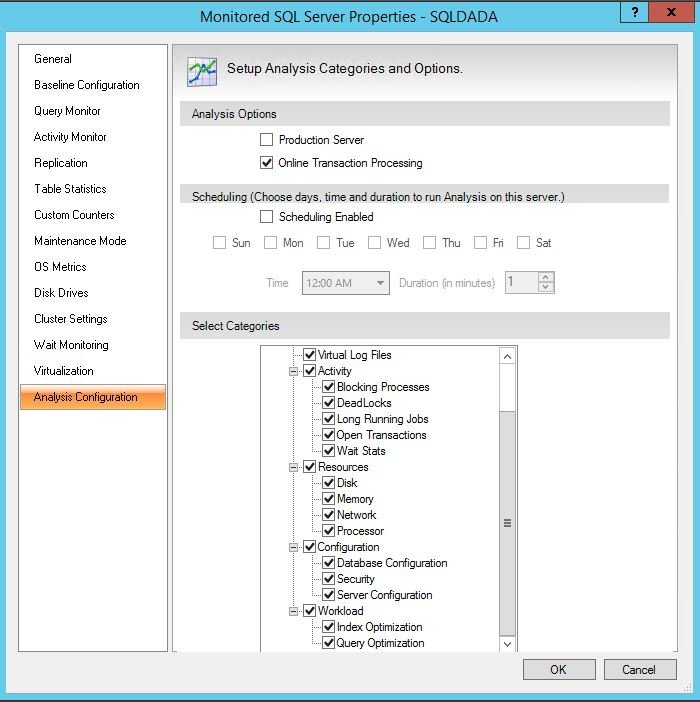The width and height of the screenshot is (700, 702).
Task: Tick the Fri day checkbox
Action: 480,243
